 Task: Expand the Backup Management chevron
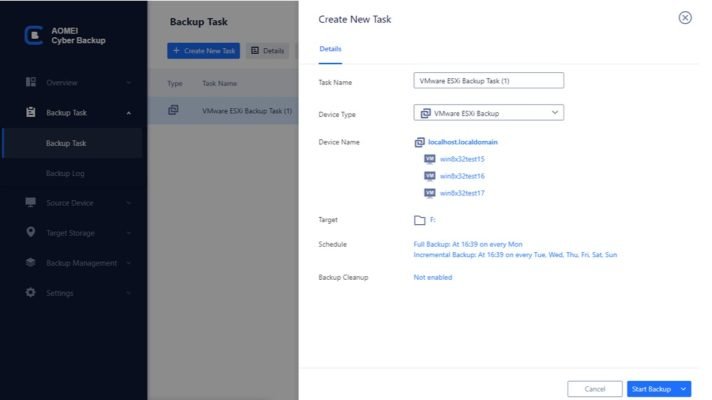coord(129,263)
